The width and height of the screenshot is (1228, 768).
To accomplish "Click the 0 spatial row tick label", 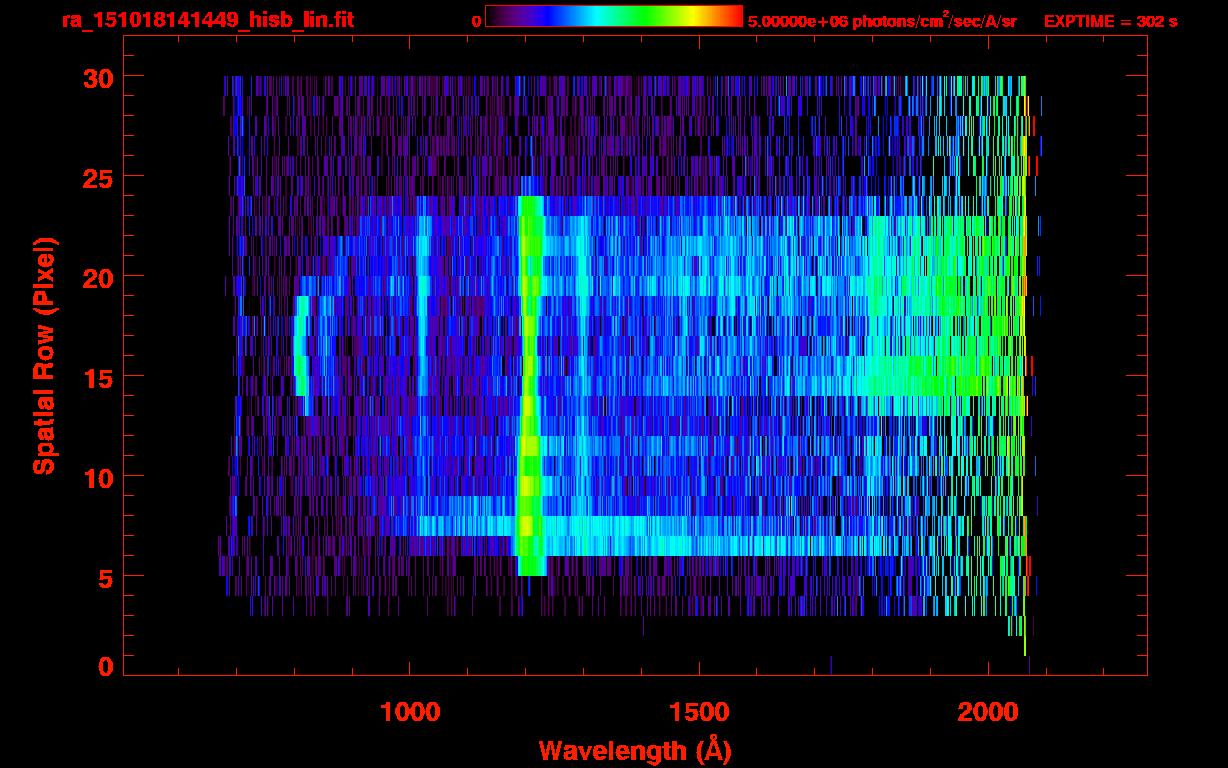I will click(105, 666).
